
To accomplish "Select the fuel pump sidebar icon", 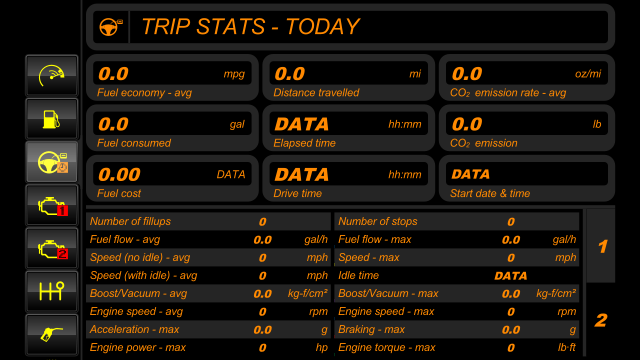I will pyautogui.click(x=51, y=119).
